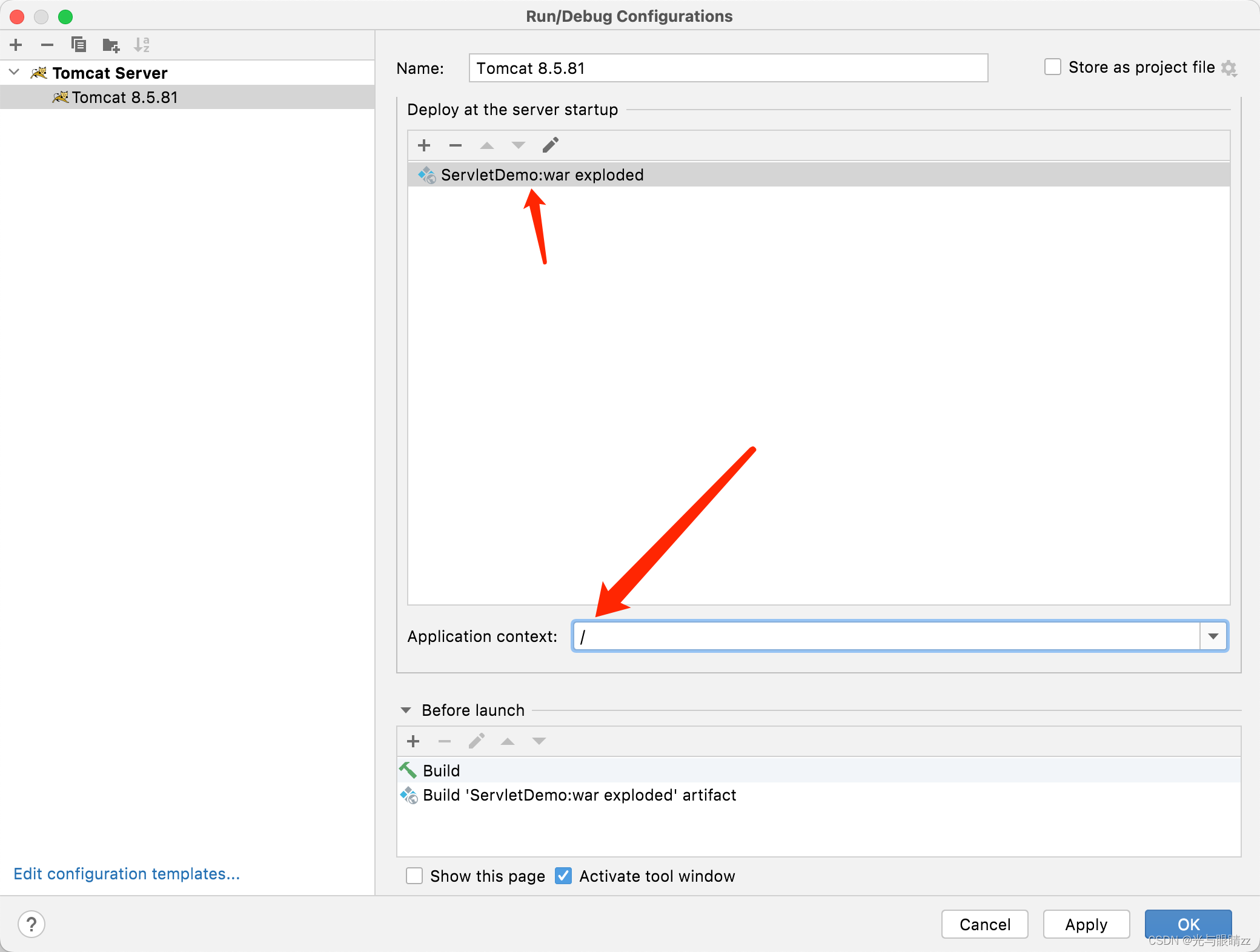Sort configurations alphabetically
Viewport: 1260px width, 952px height.
(142, 44)
